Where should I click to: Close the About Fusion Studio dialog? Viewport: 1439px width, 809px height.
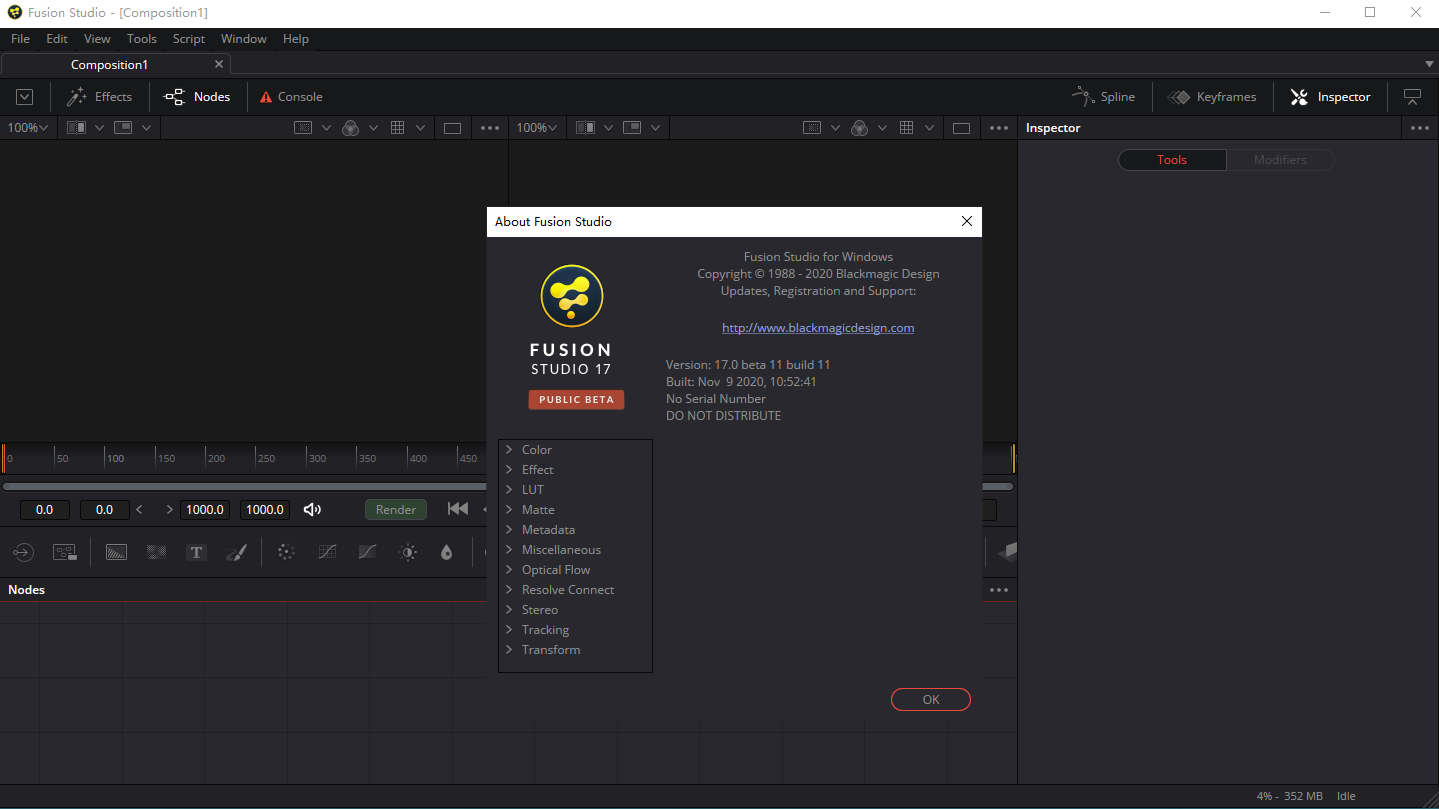(966, 222)
